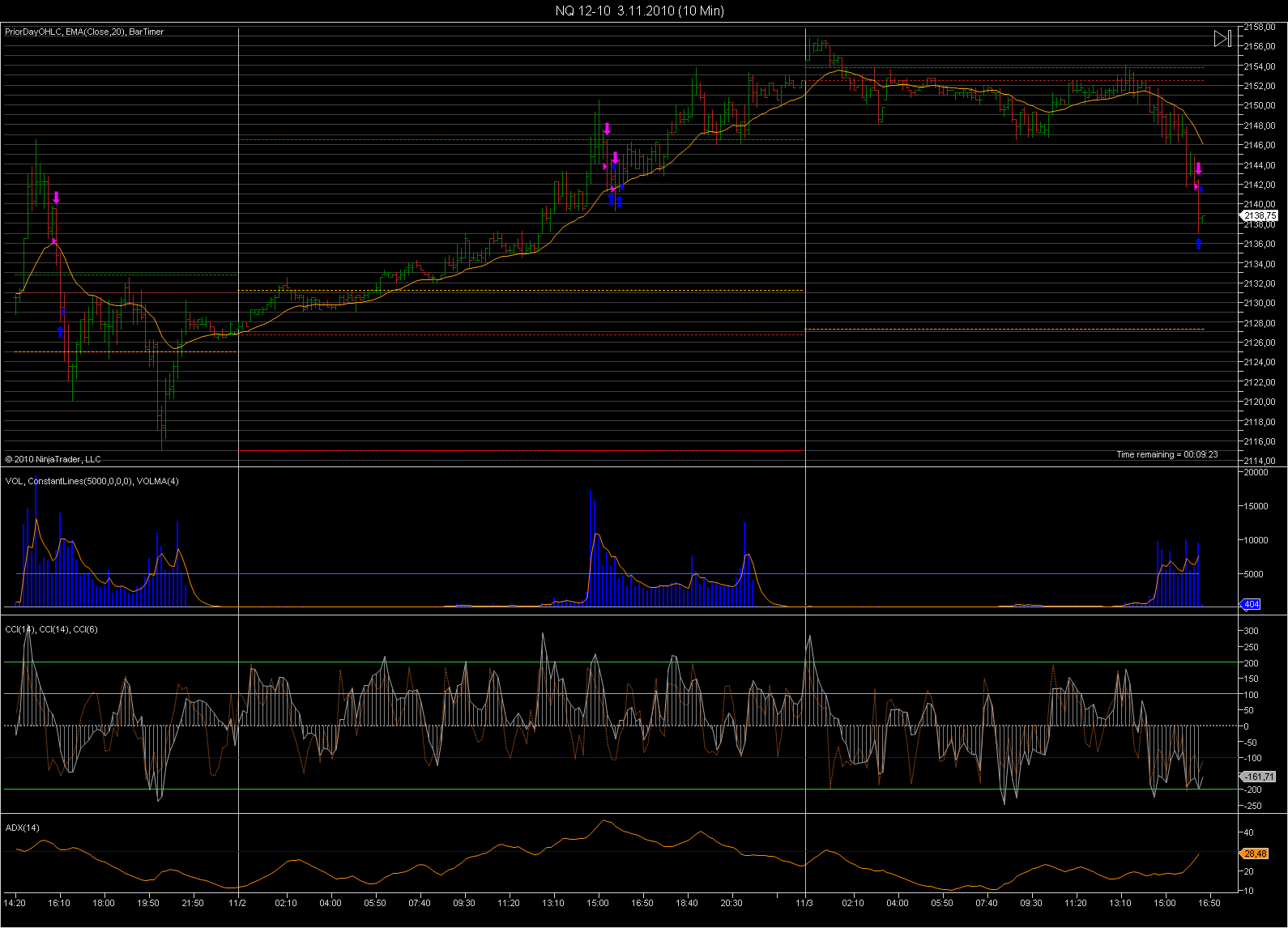Click the current price marker 2138,75
The height and width of the screenshot is (928, 1288).
click(x=1260, y=216)
